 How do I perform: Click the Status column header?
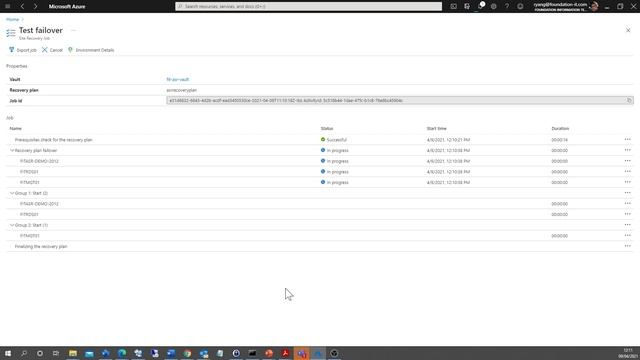(x=327, y=129)
